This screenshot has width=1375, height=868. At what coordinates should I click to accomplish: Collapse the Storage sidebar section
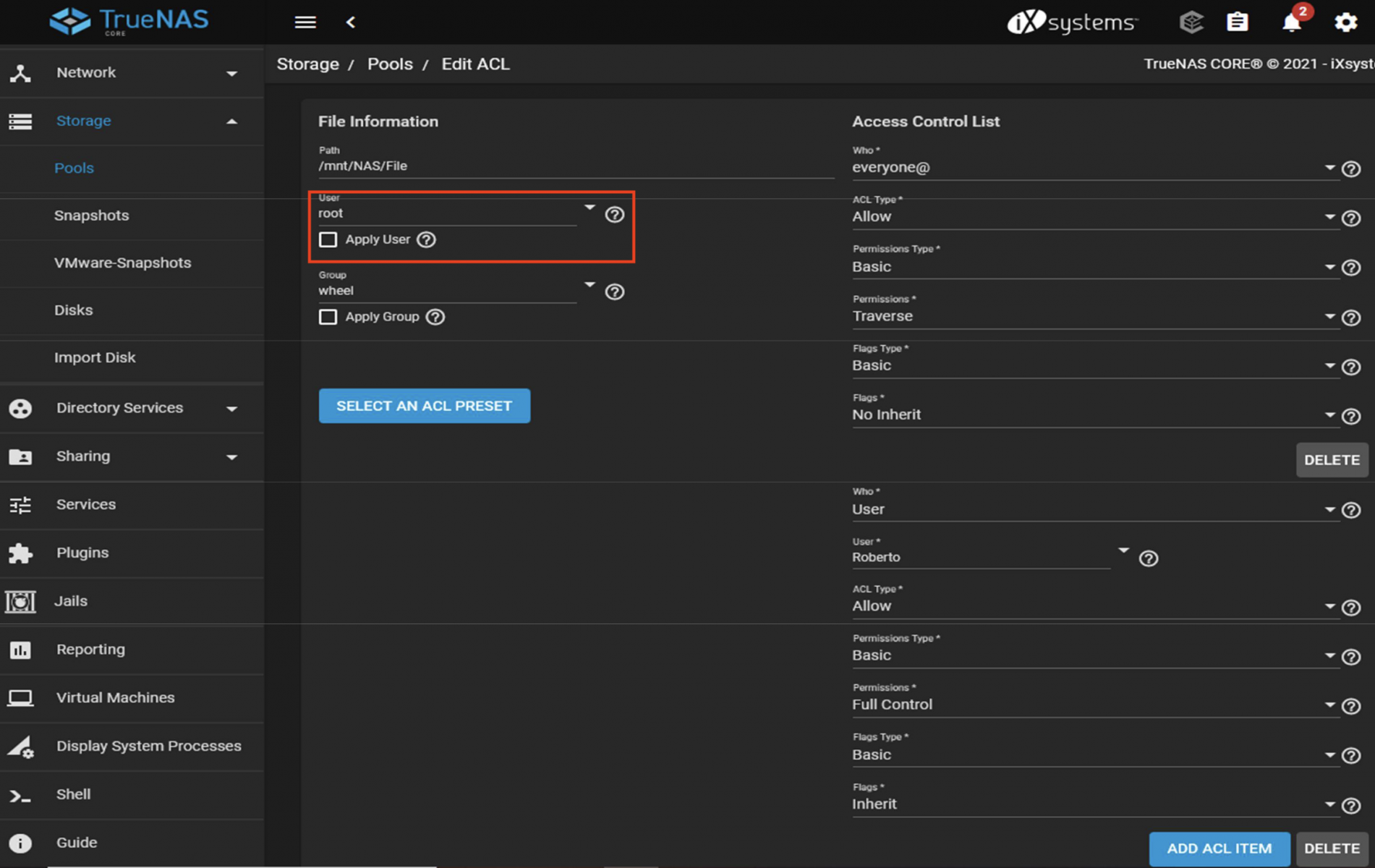click(132, 122)
